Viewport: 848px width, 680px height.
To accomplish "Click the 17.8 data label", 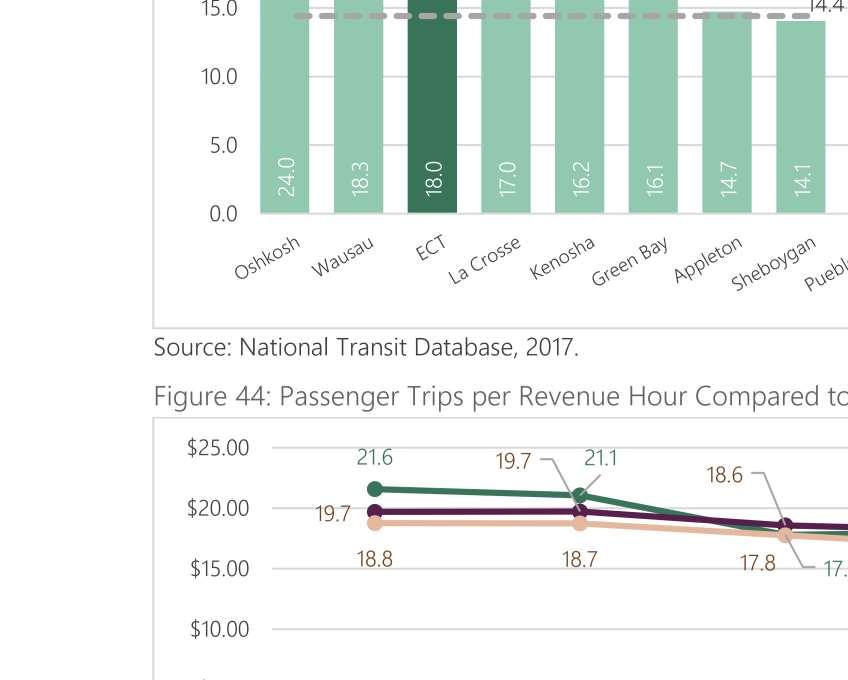I will [x=757, y=563].
